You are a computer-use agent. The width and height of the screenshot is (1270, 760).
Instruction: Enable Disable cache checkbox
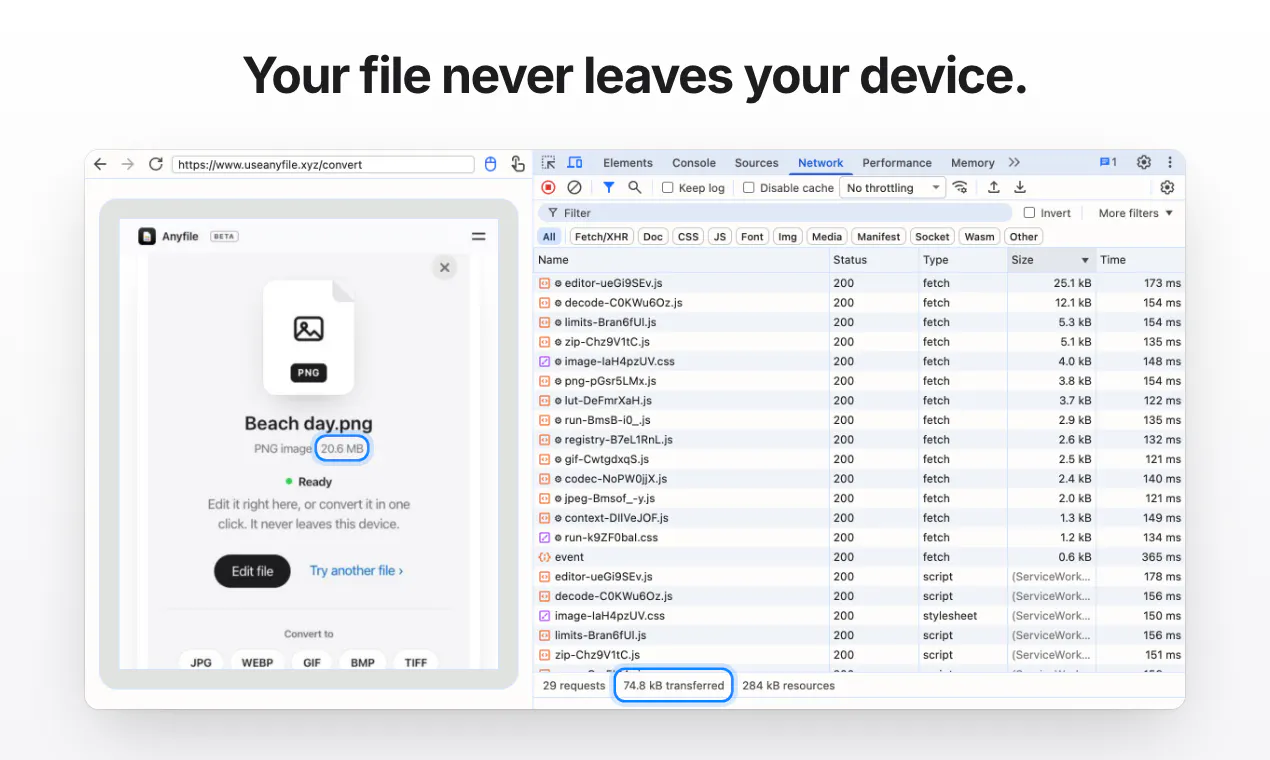[748, 188]
